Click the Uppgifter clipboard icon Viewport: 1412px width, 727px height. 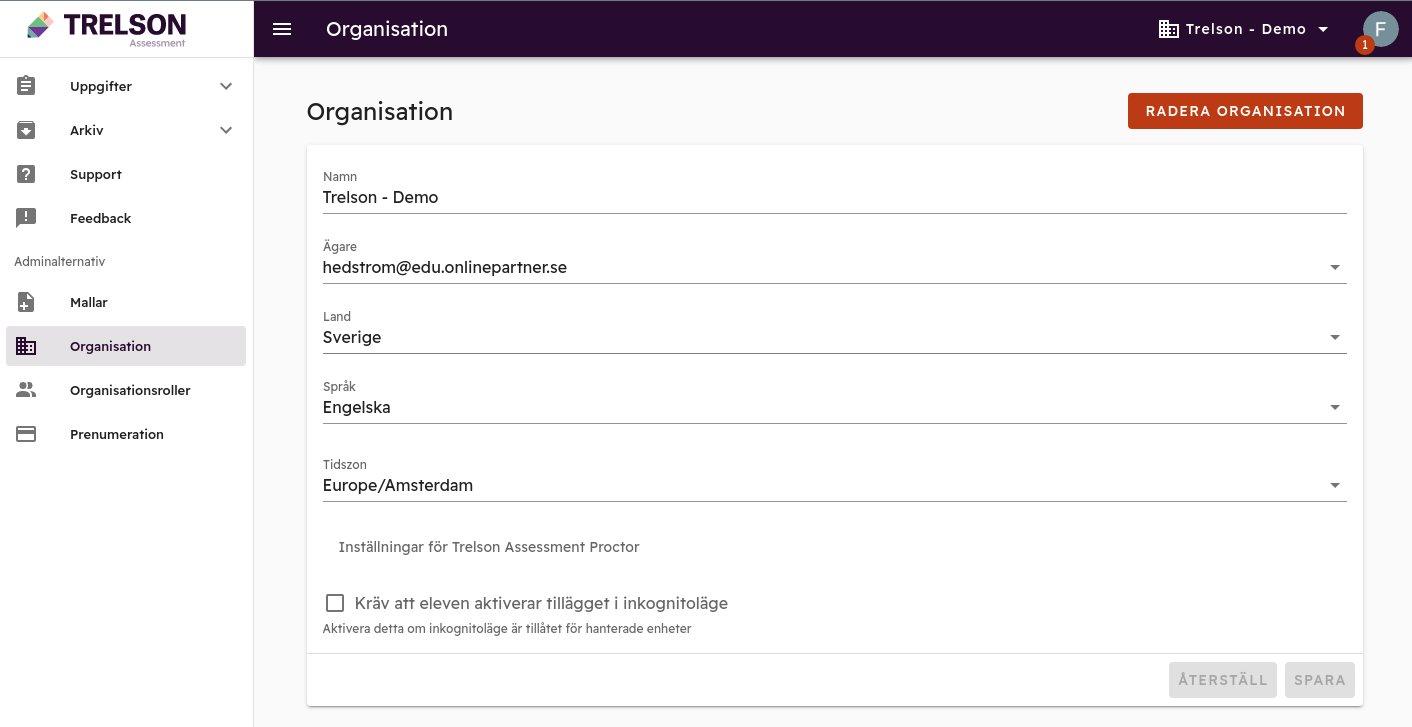tap(26, 86)
